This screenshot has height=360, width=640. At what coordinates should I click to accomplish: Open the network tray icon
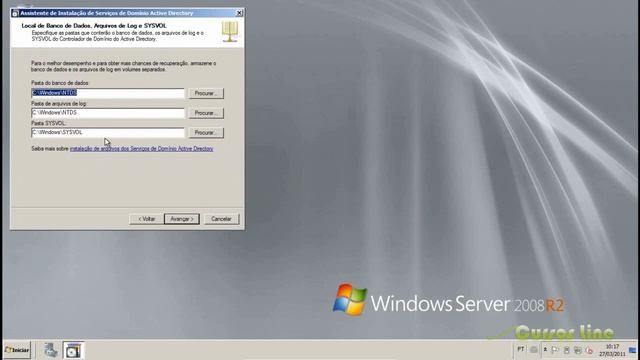coord(578,350)
